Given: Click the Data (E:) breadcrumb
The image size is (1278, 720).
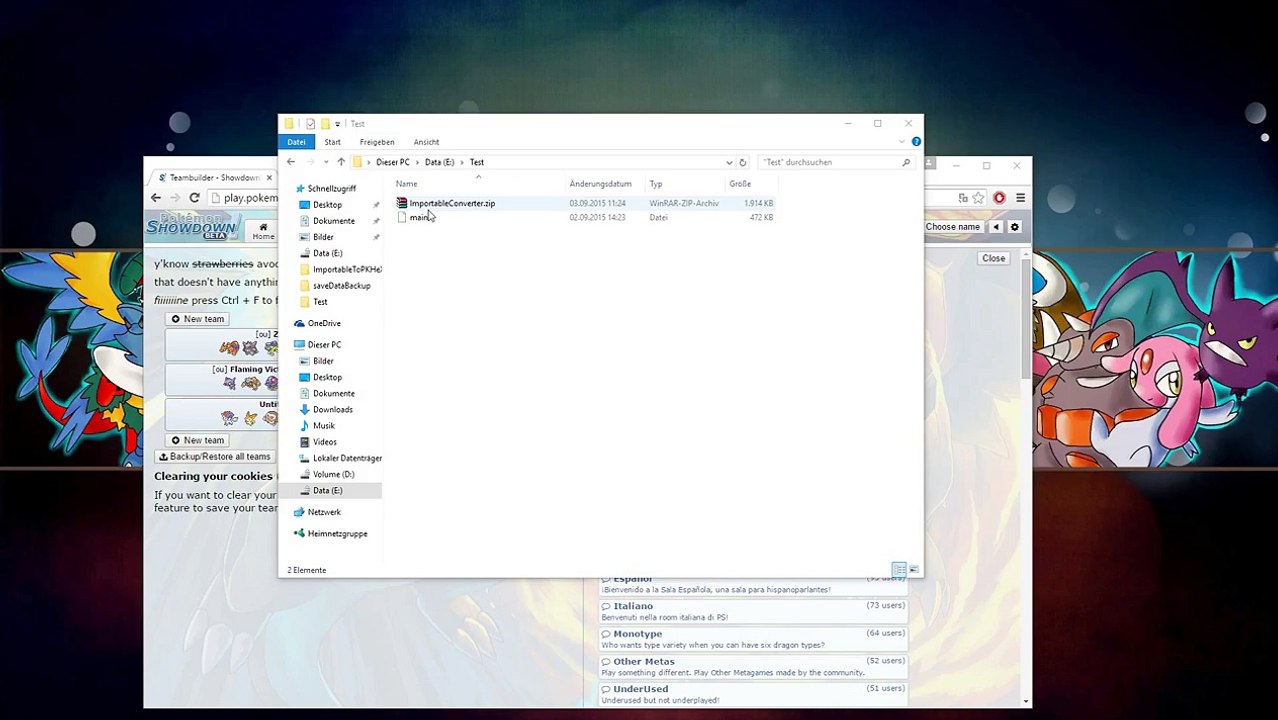Looking at the screenshot, I should 439,162.
